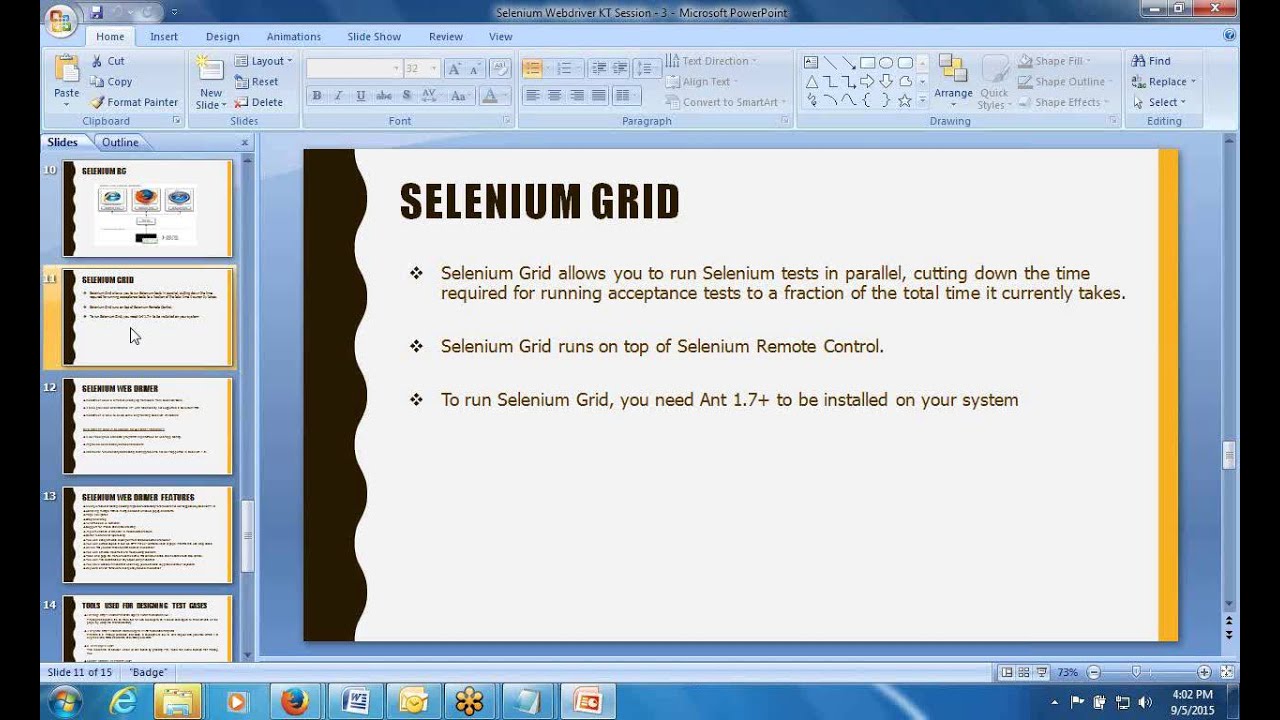
Task: Open the Find tool in Editing group
Action: click(1151, 61)
